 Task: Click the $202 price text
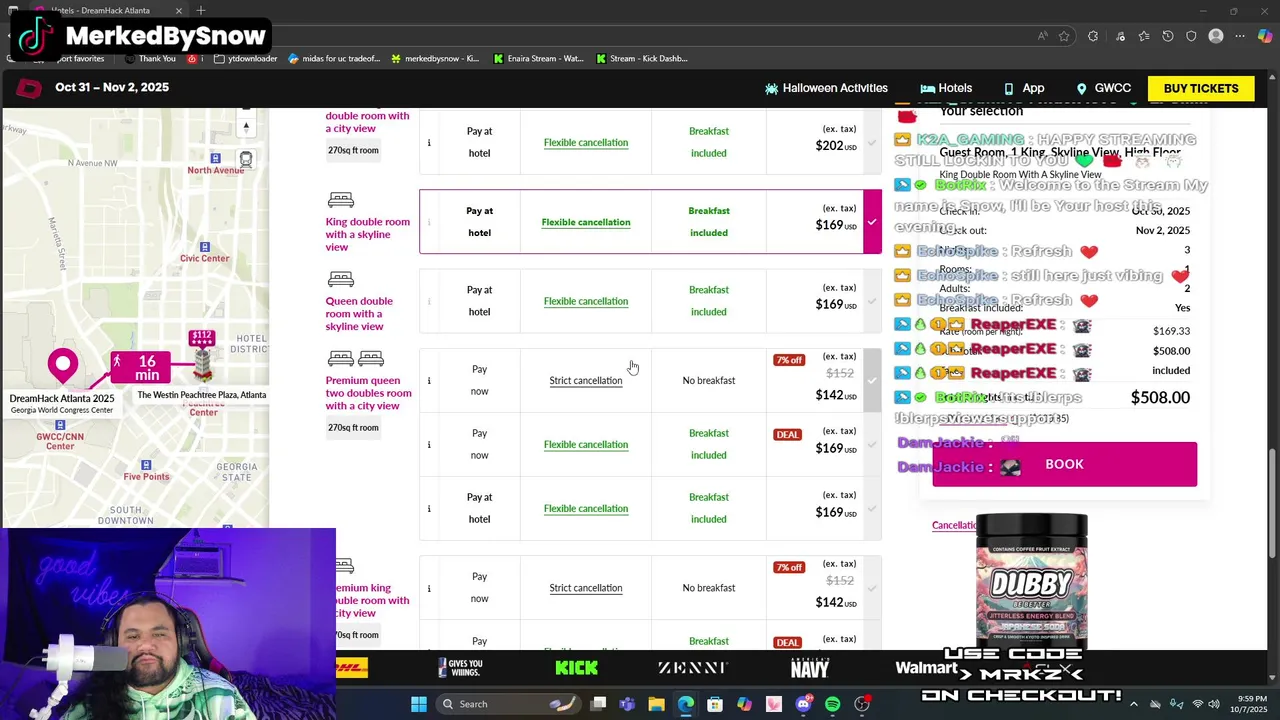[x=836, y=145]
